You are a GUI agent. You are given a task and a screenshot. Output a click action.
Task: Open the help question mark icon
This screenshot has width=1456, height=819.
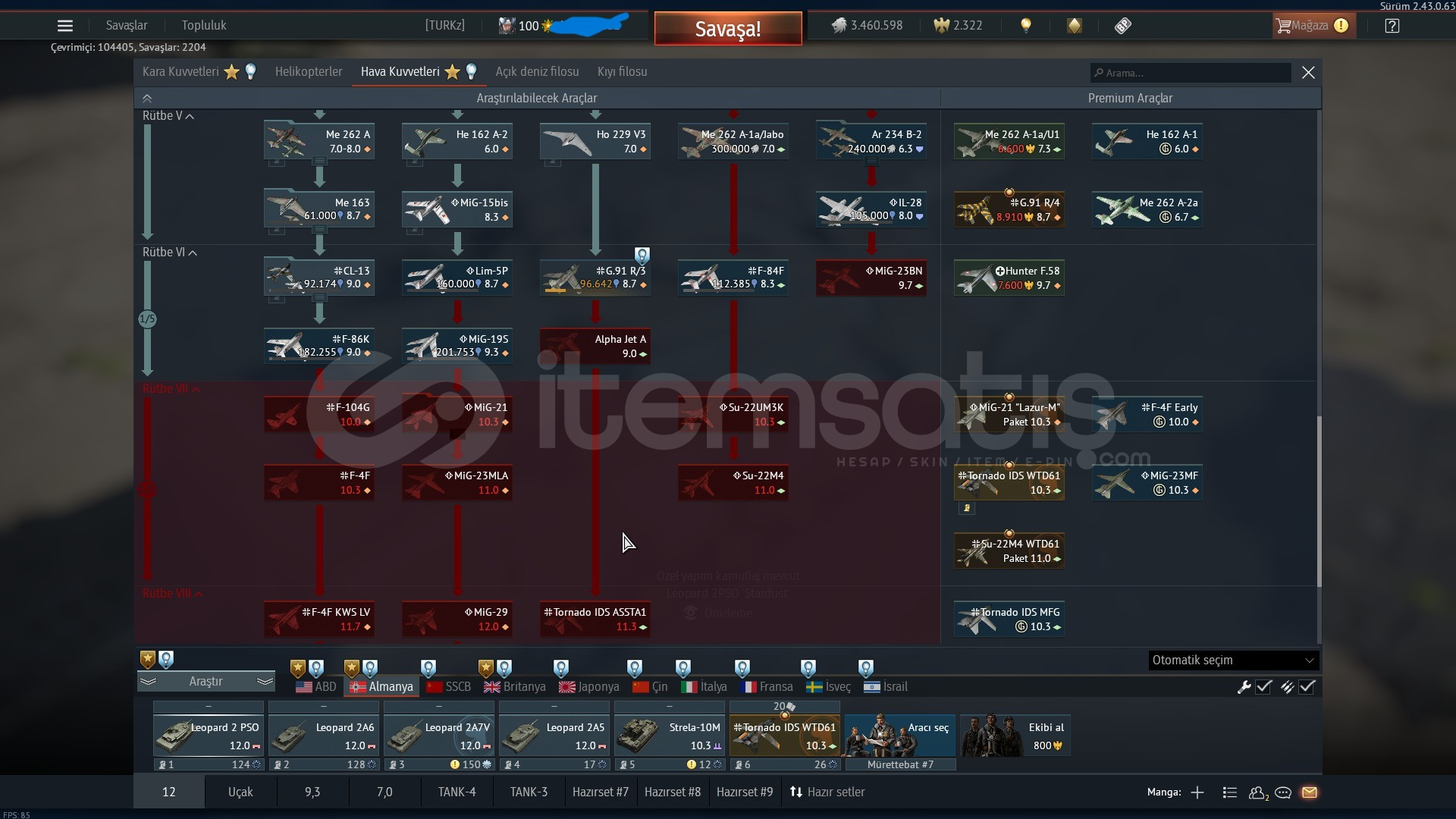(x=1392, y=26)
